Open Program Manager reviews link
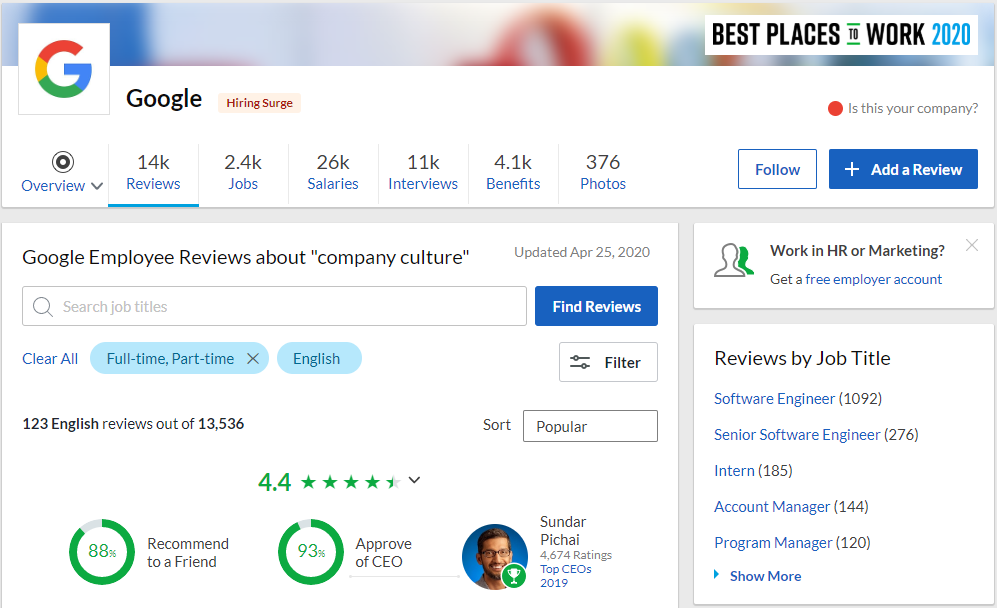 click(773, 542)
